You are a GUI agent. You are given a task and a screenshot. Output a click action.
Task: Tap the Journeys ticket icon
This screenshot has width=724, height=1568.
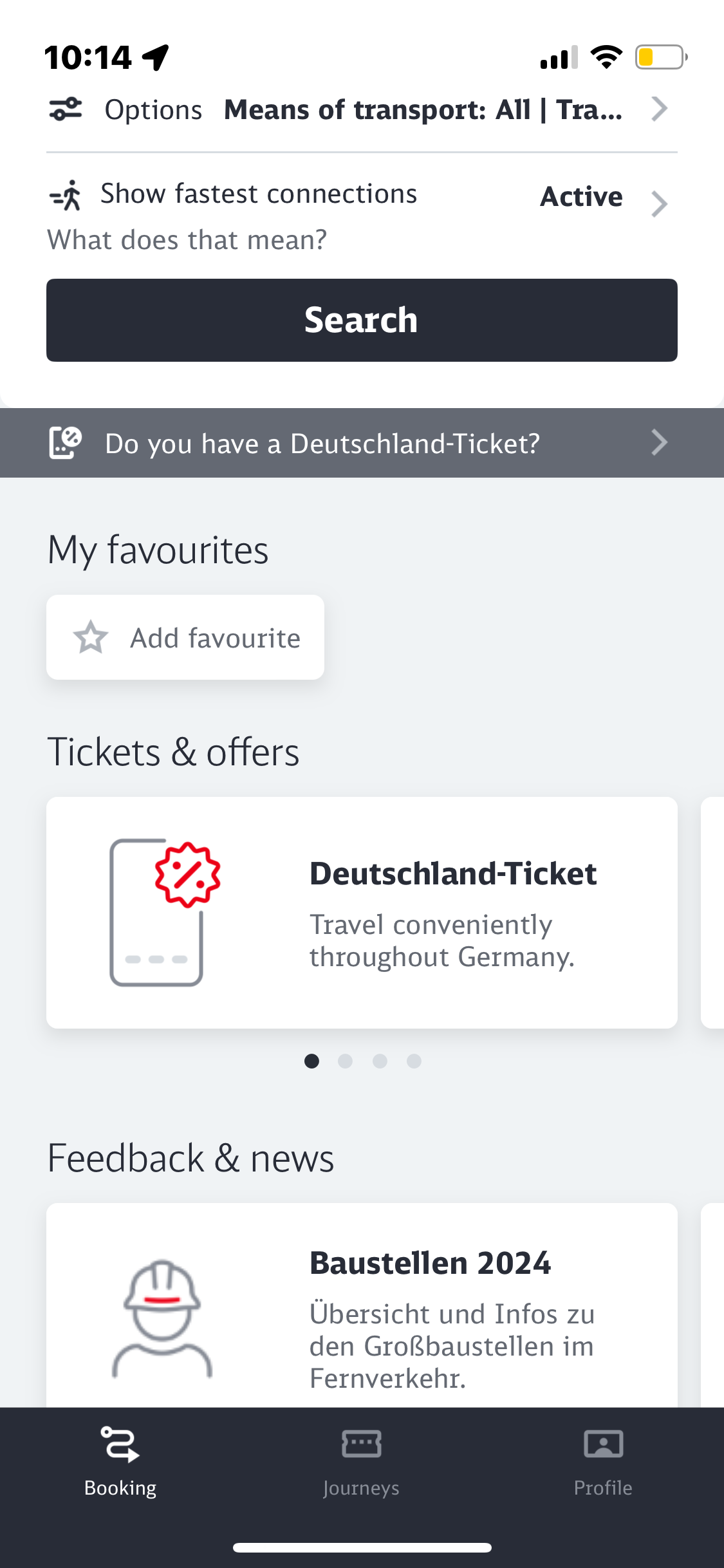(x=361, y=1444)
